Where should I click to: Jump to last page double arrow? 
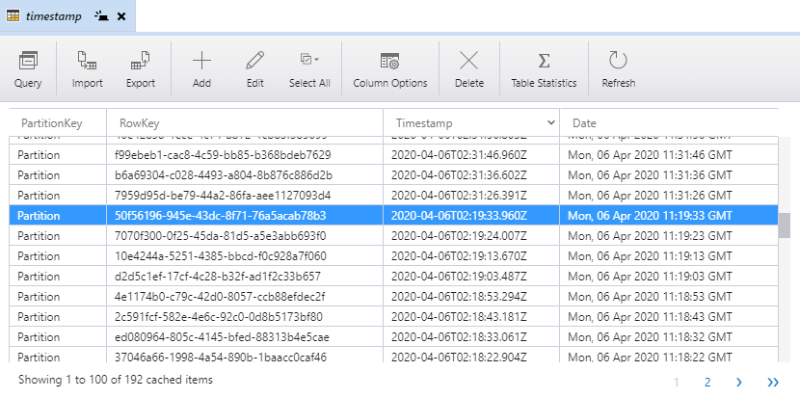(773, 382)
